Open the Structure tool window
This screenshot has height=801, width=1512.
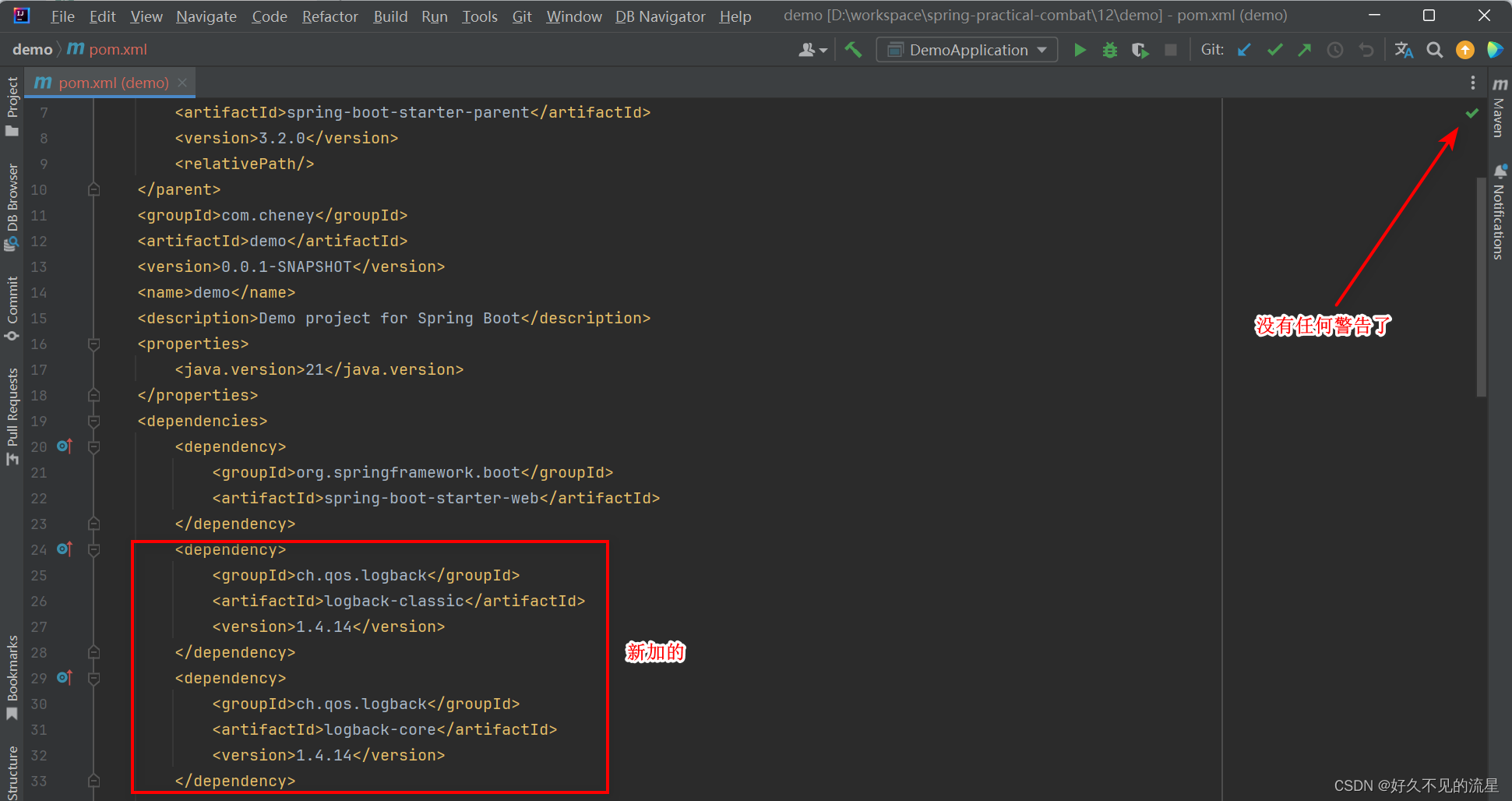click(12, 773)
